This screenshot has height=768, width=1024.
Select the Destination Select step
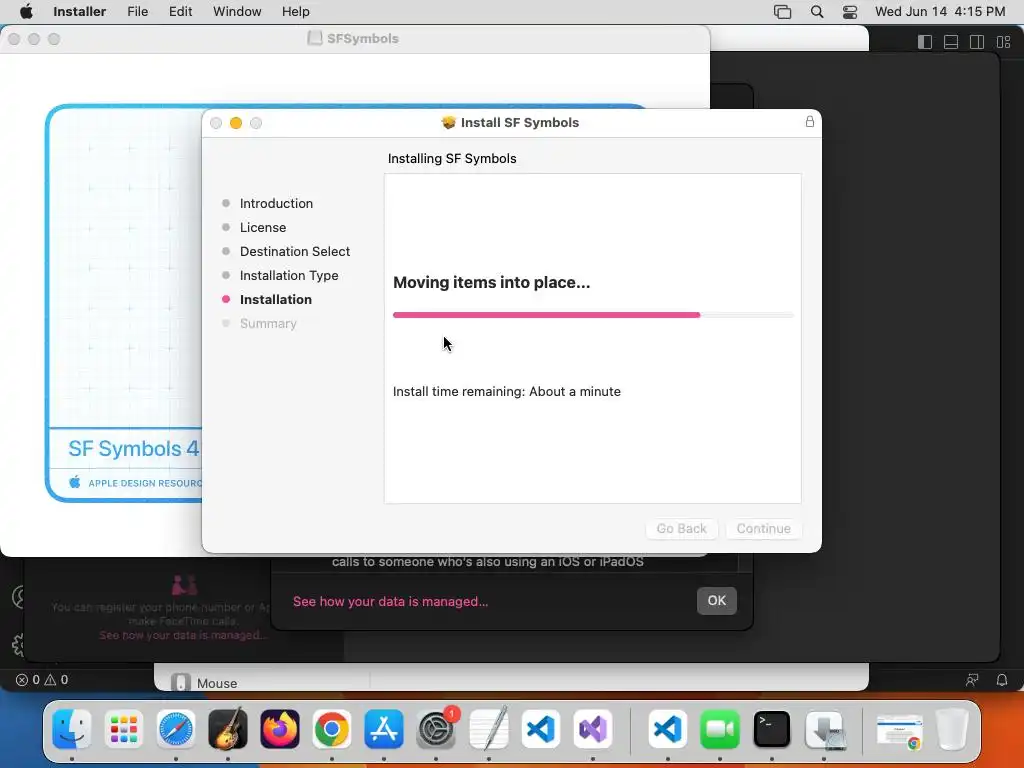point(295,251)
